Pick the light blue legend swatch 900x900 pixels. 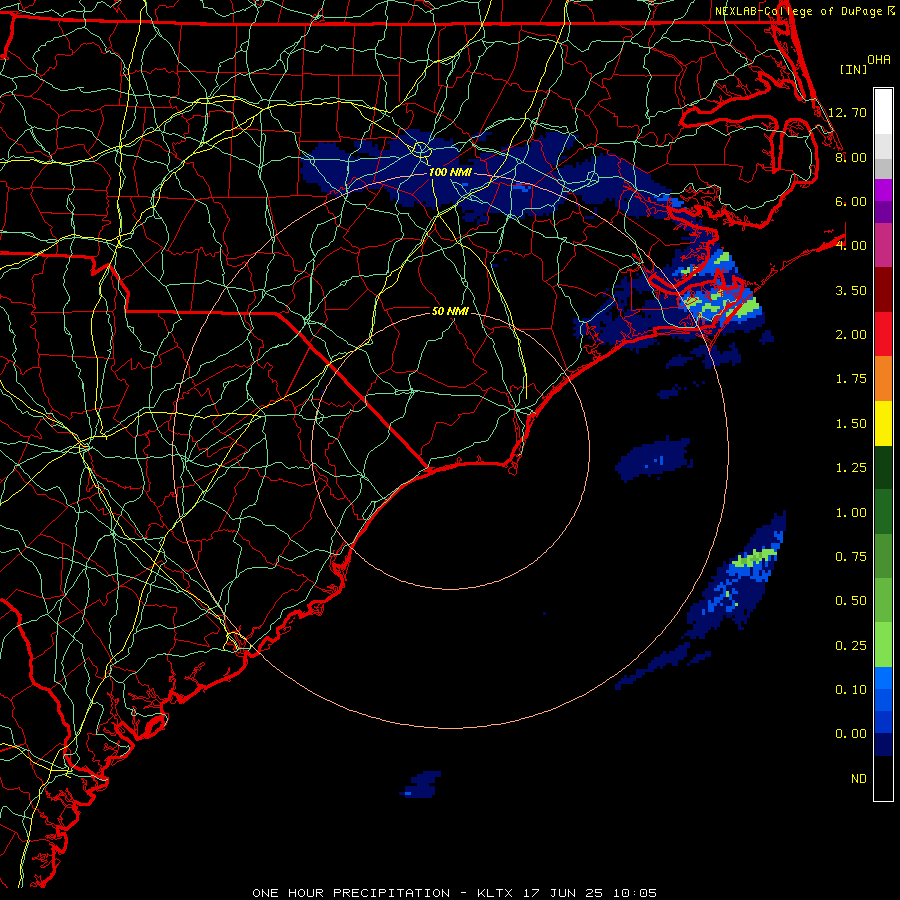pos(883,678)
